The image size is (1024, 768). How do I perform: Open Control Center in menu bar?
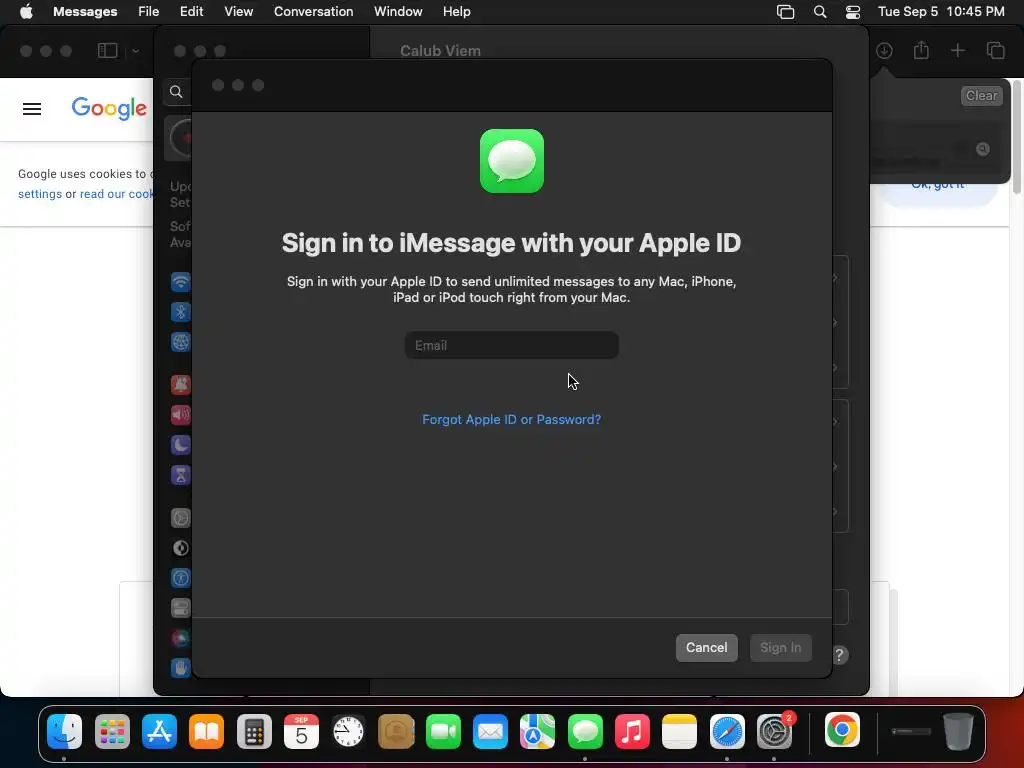click(853, 12)
